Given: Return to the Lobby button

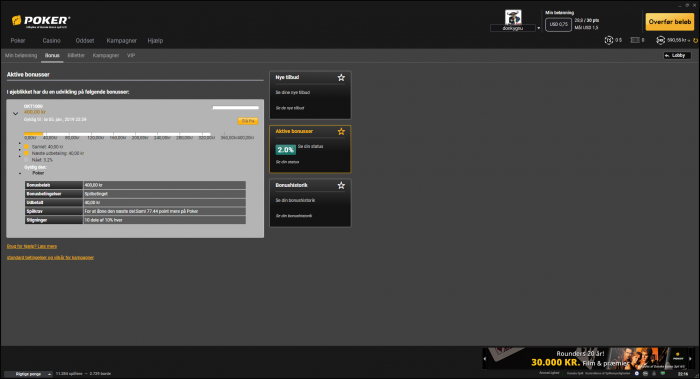Looking at the screenshot, I should point(677,55).
